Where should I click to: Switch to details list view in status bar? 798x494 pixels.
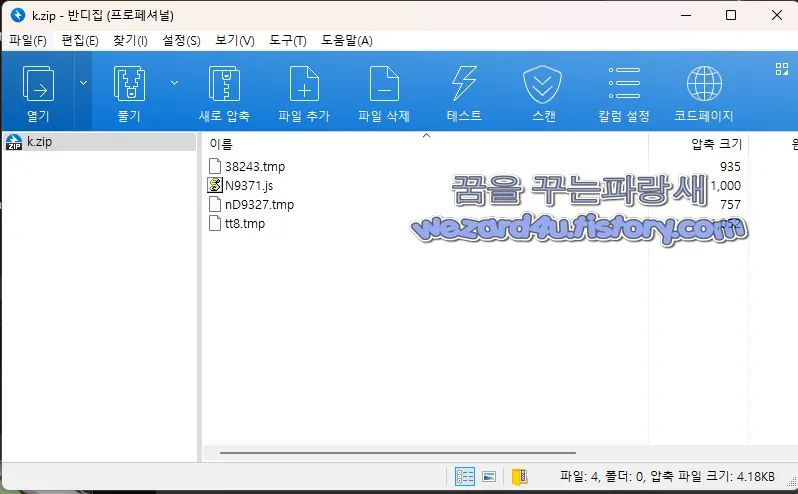(x=465, y=477)
